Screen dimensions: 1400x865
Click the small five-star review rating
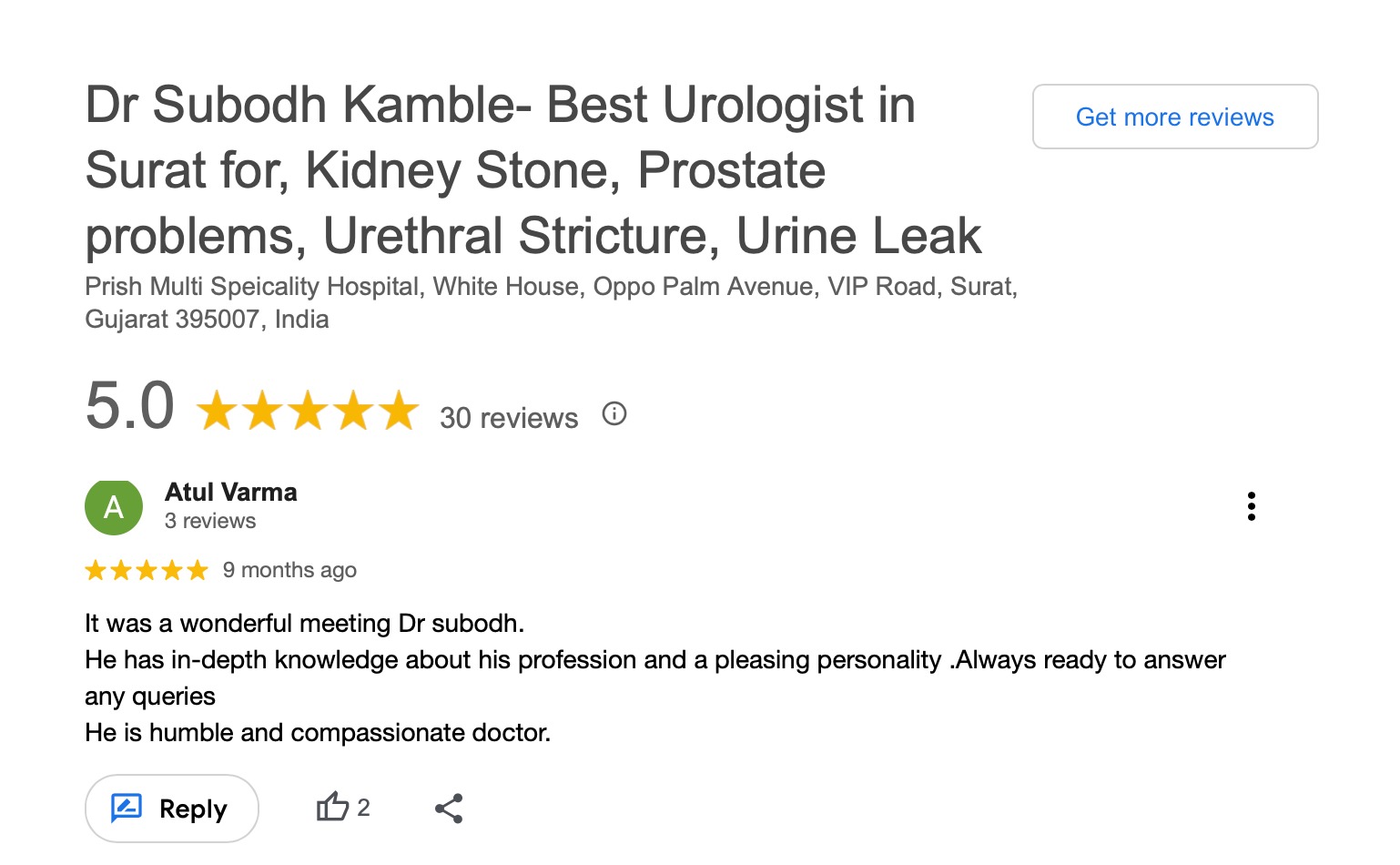coord(147,571)
